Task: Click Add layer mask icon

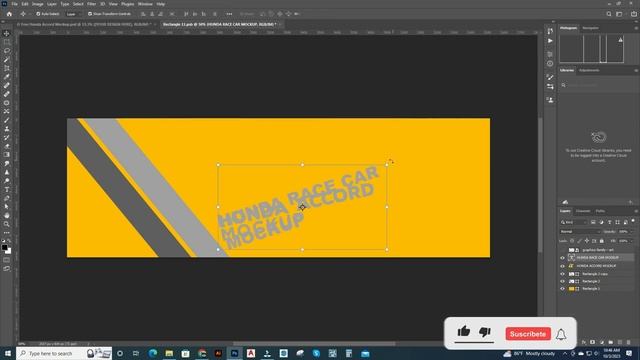Action: click(x=593, y=342)
